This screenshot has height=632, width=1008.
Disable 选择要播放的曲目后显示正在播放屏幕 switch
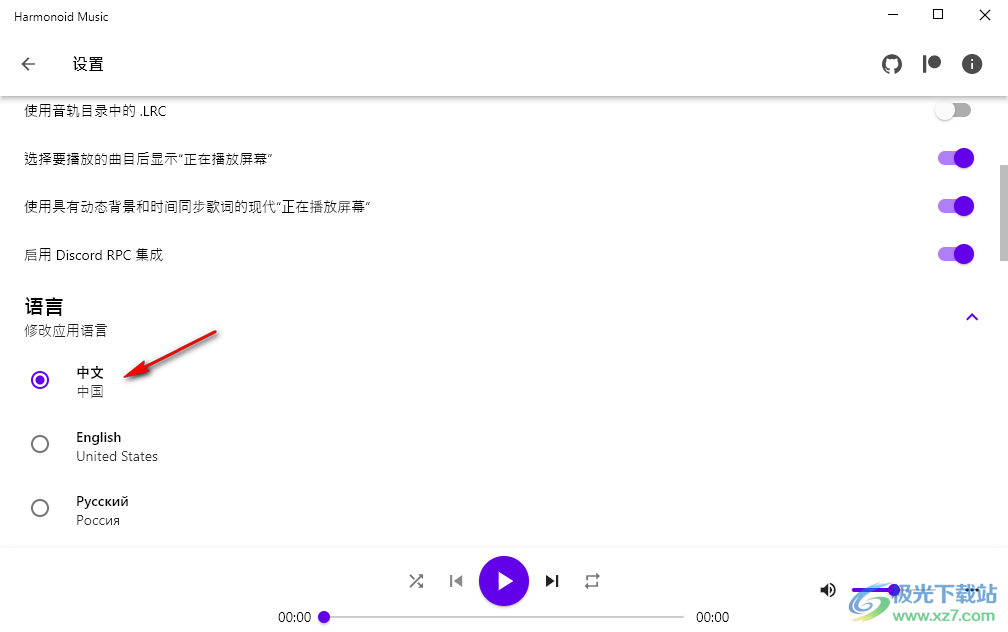[x=955, y=158]
